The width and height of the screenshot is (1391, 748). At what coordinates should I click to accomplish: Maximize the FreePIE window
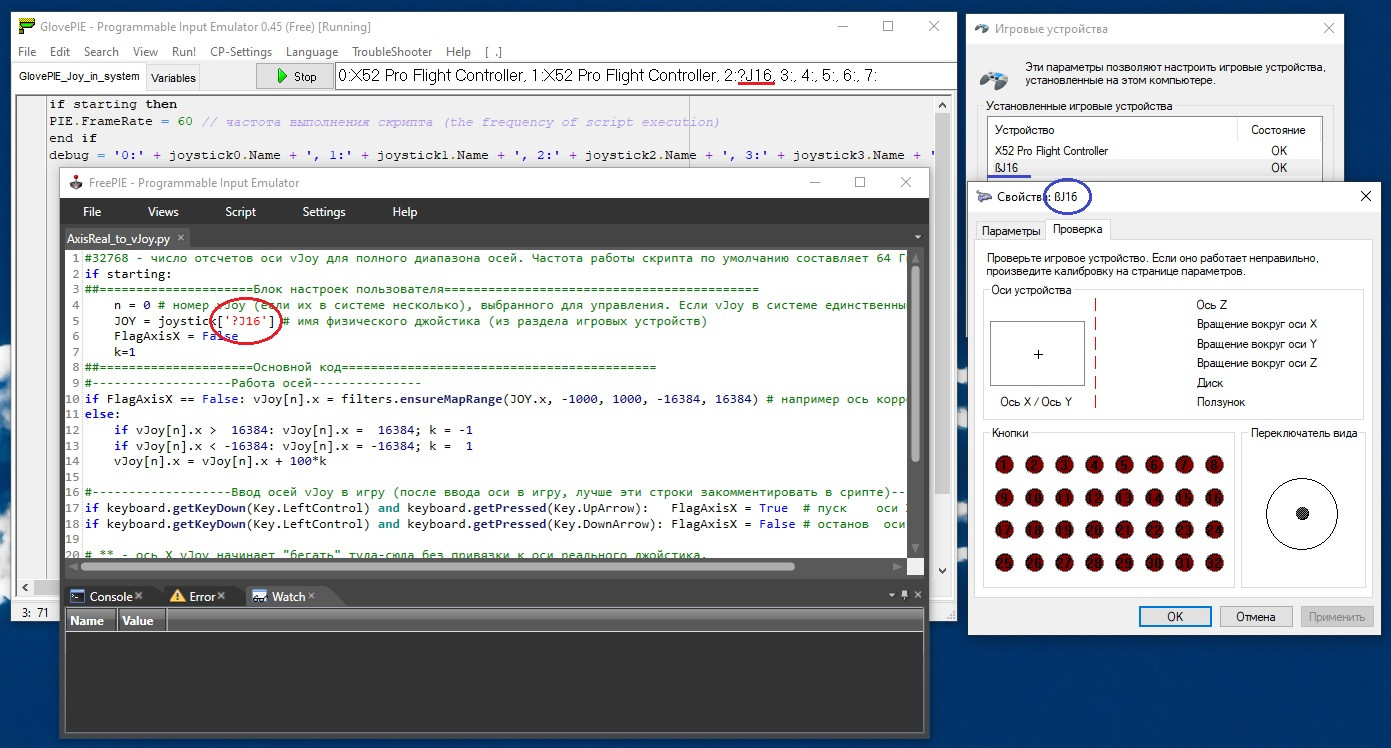(859, 182)
